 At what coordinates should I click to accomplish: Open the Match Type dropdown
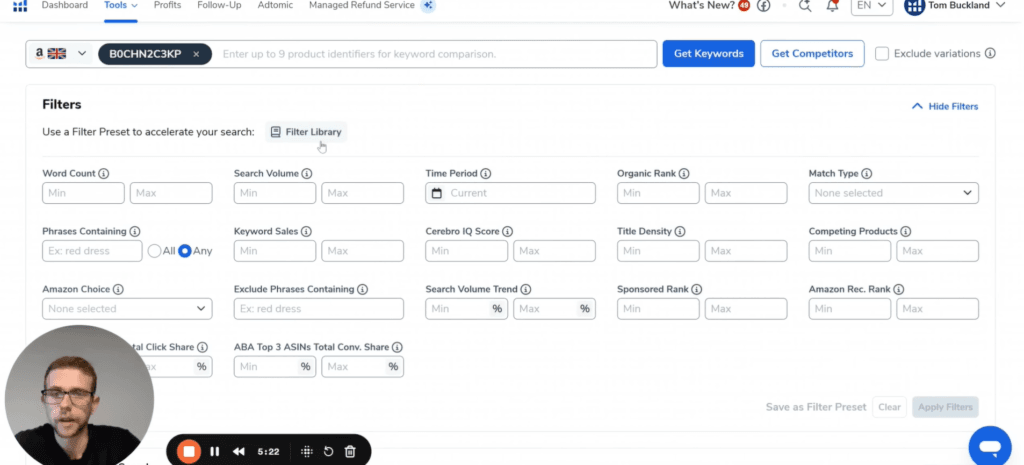click(893, 193)
